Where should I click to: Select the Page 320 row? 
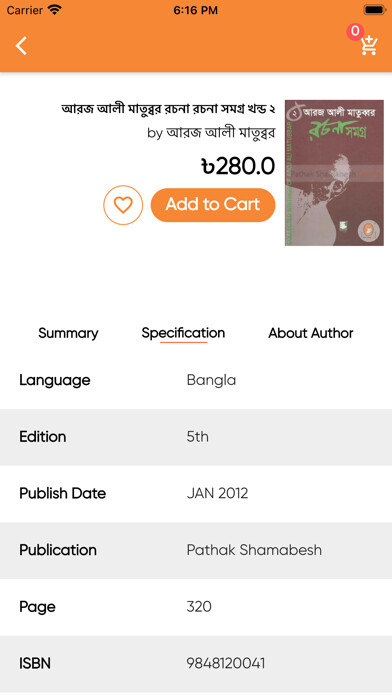click(196, 607)
